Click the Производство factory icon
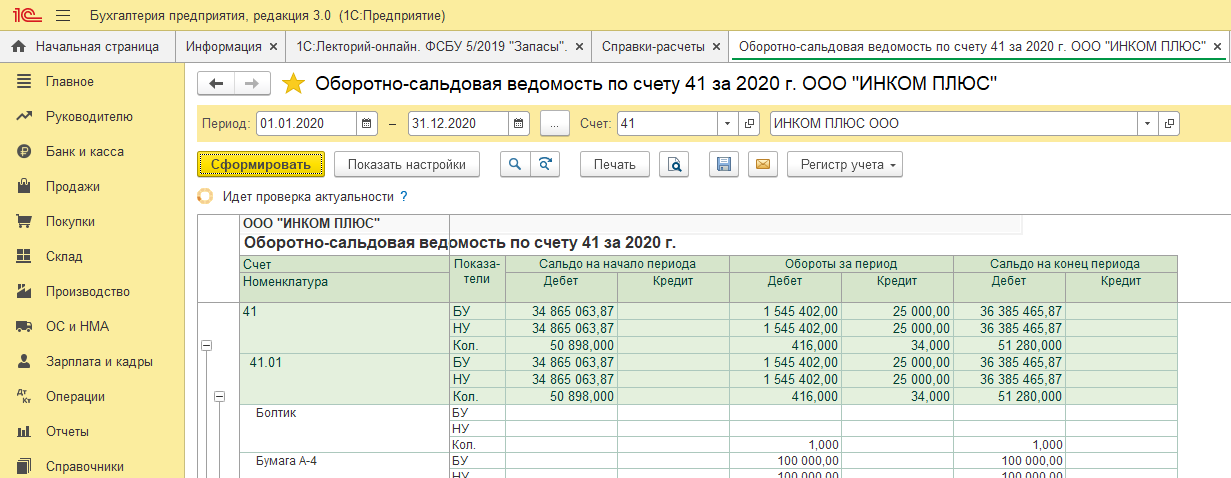Image resolution: width=1231 pixels, height=478 pixels. click(25, 292)
